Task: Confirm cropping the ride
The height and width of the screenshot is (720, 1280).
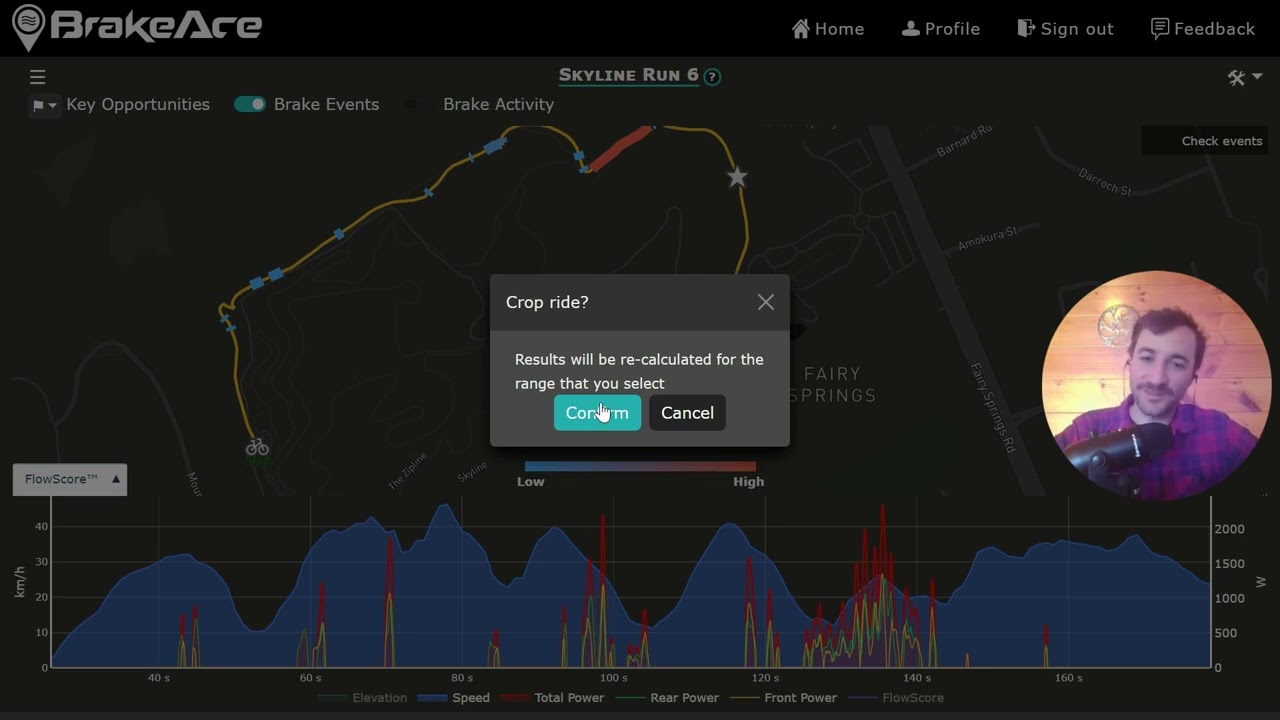Action: [597, 413]
